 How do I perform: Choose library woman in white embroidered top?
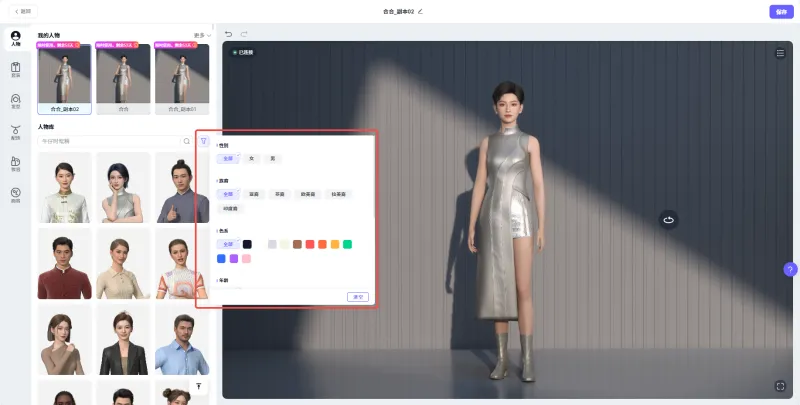pyautogui.click(x=64, y=187)
